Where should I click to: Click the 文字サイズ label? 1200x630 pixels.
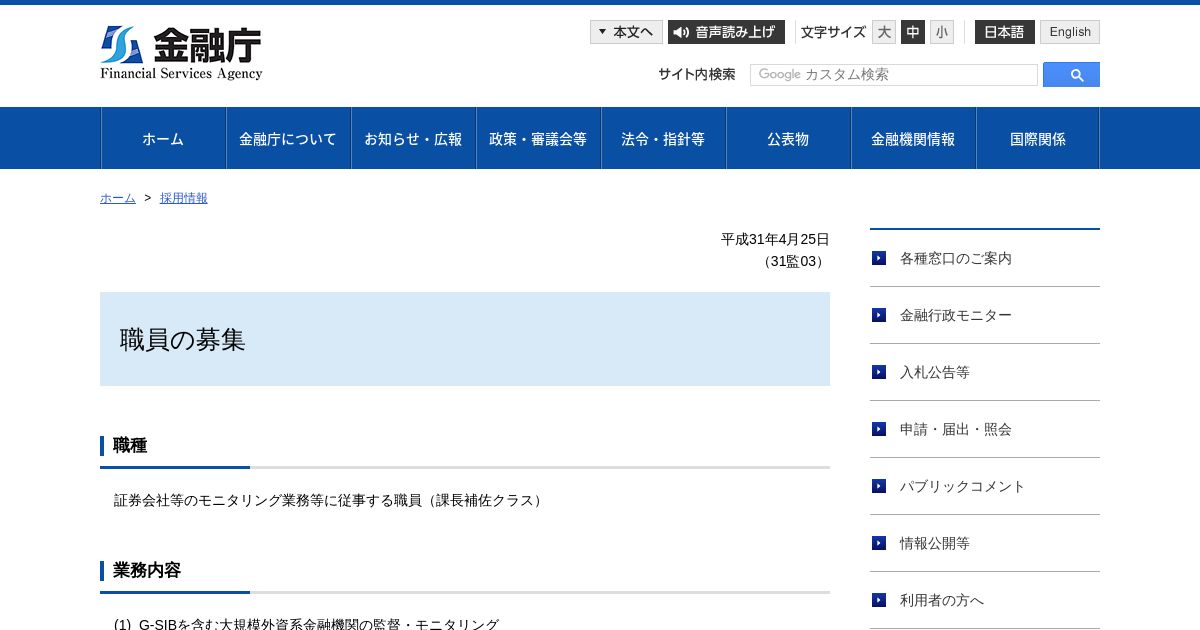point(833,32)
